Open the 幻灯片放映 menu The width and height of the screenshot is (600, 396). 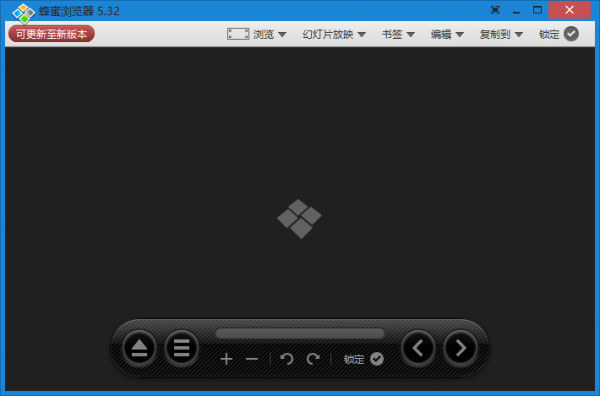[328, 34]
